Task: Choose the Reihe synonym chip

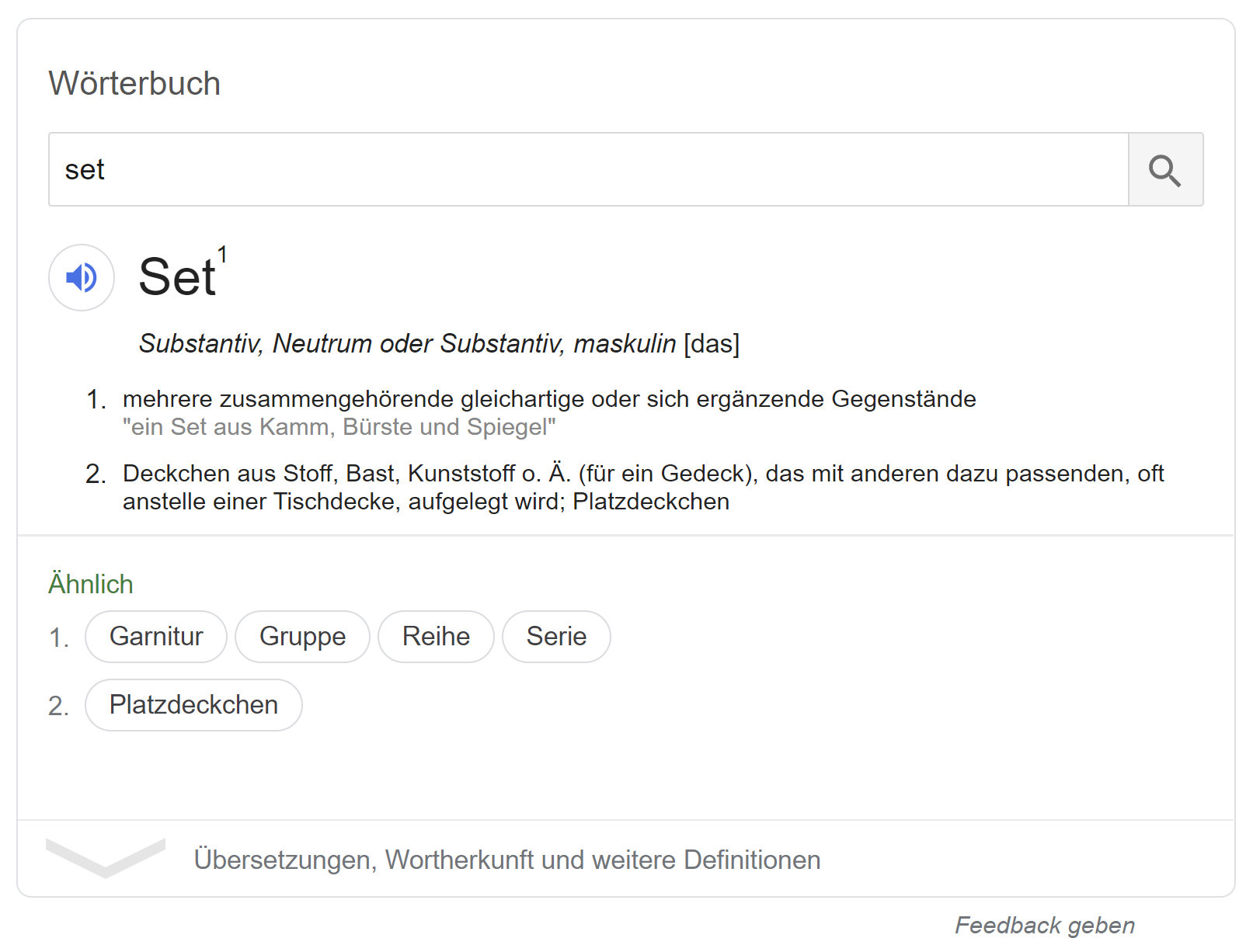Action: pos(436,636)
